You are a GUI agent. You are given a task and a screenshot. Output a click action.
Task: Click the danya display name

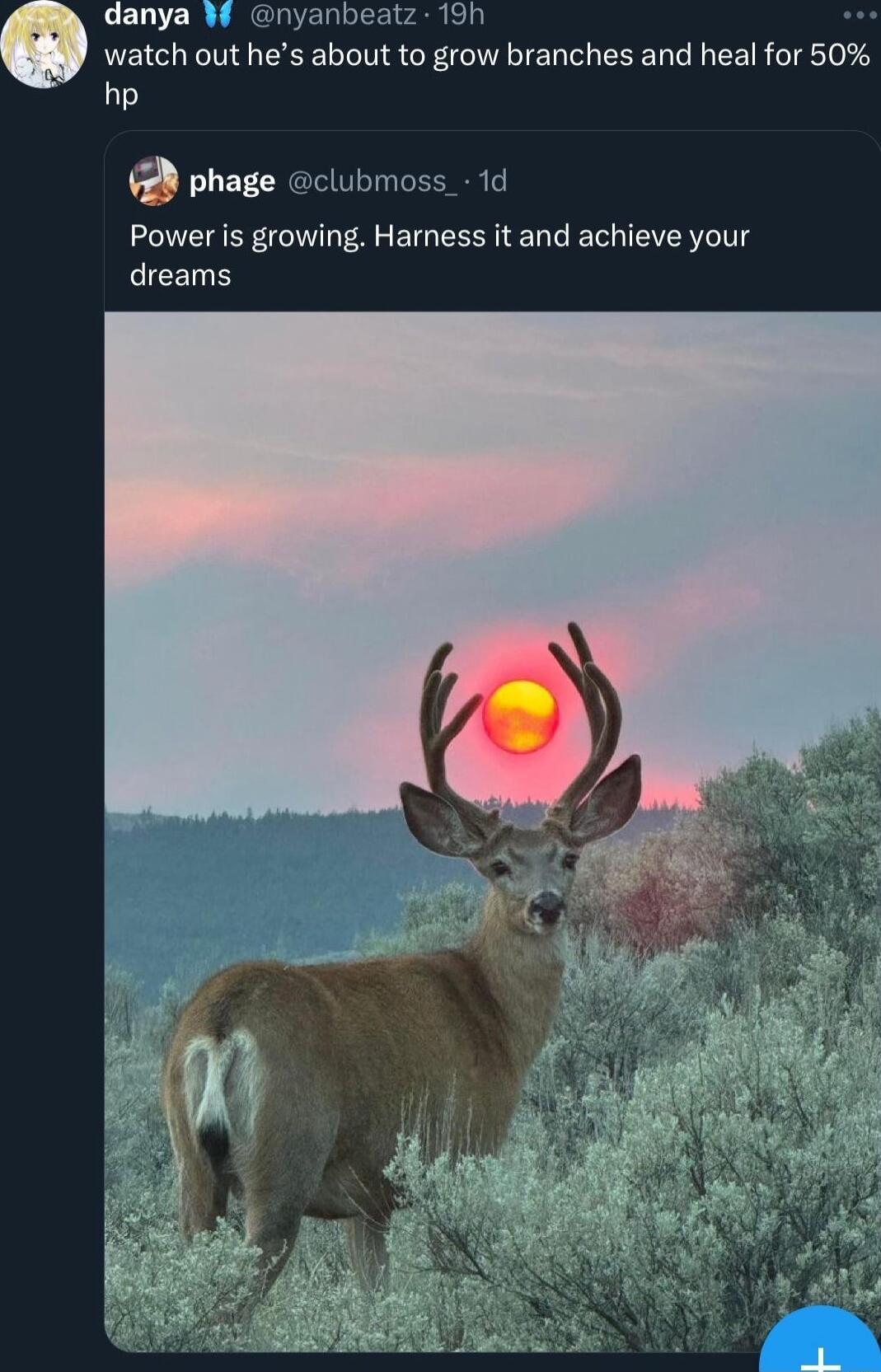[147, 14]
